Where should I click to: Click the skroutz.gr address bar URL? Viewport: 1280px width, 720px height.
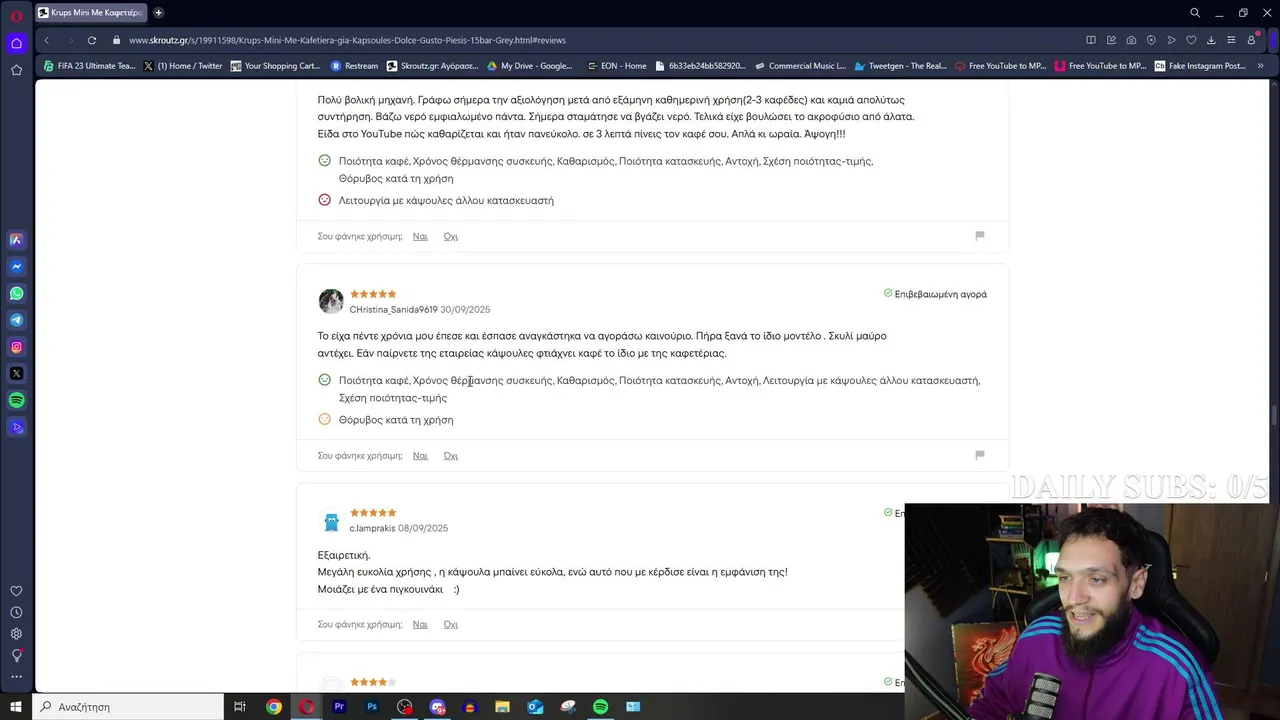(x=347, y=40)
